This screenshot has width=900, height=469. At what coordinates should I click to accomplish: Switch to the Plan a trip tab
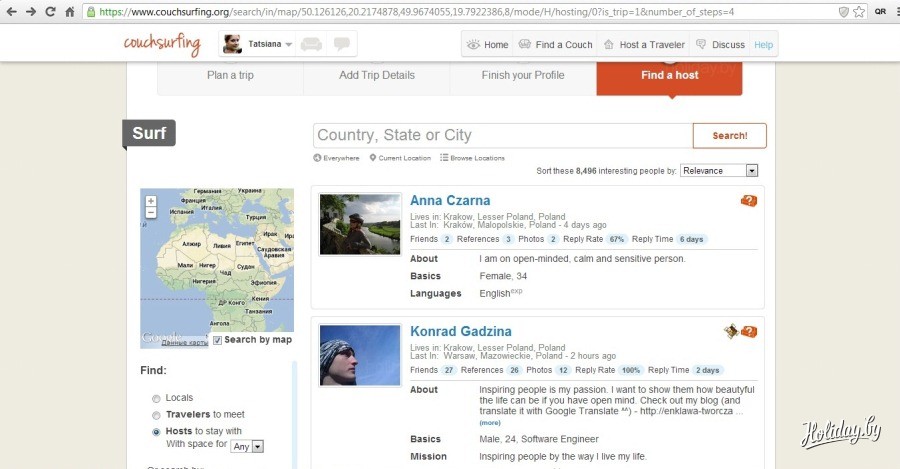coord(230,75)
